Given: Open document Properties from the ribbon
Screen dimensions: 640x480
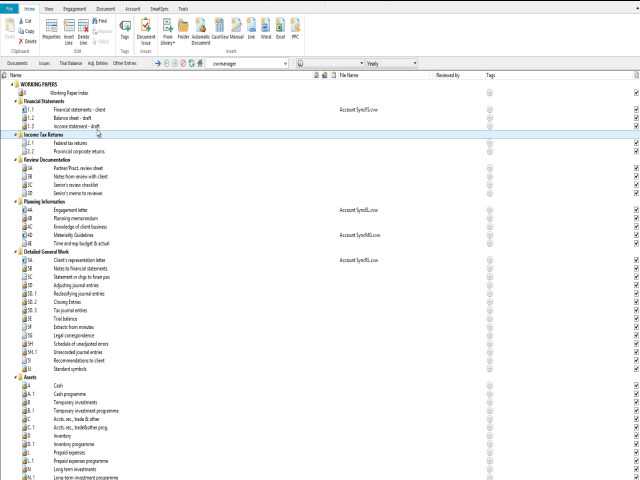Looking at the screenshot, I should pyautogui.click(x=51, y=29).
